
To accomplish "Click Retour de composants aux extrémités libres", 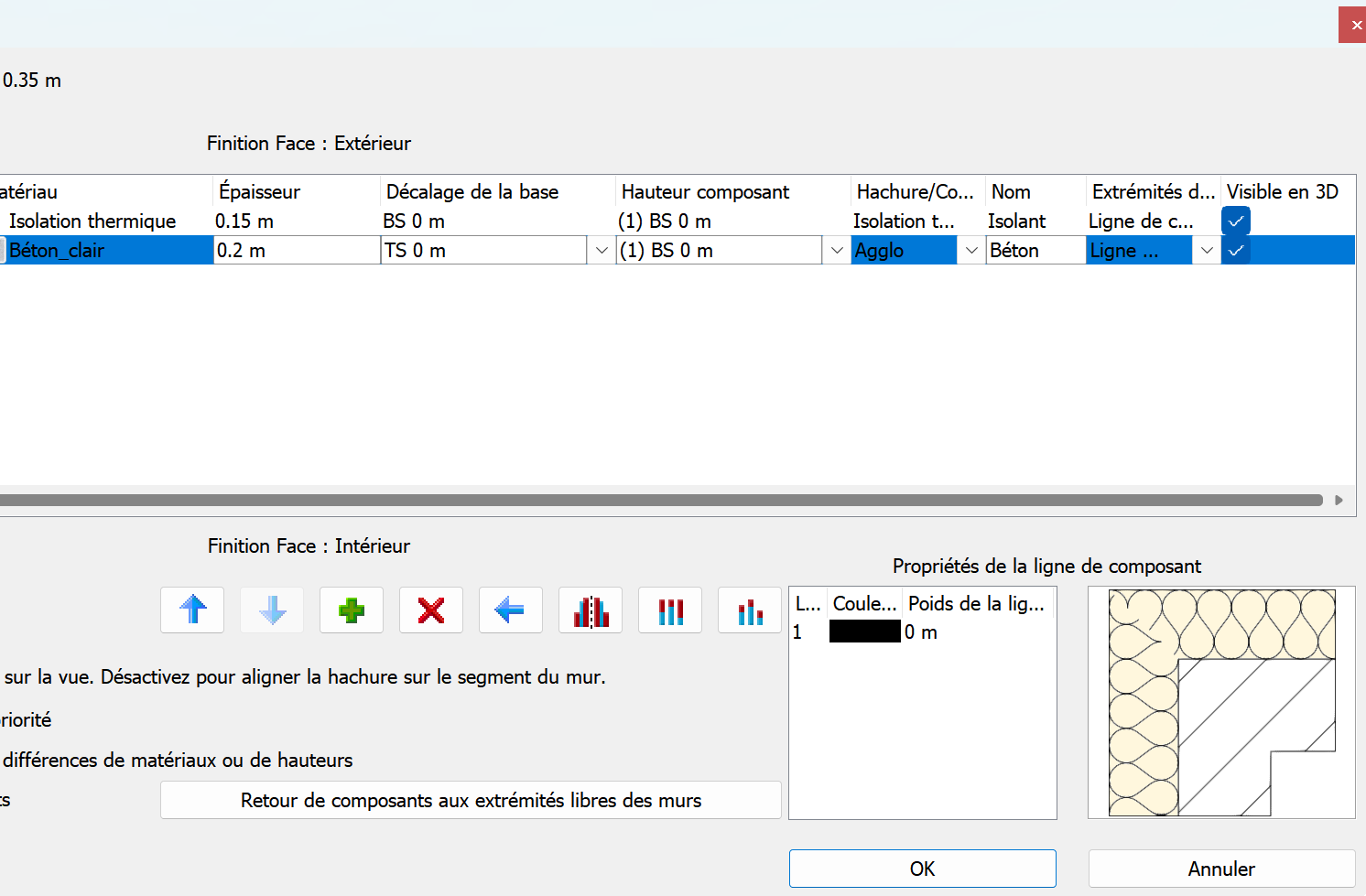I will pos(471,801).
